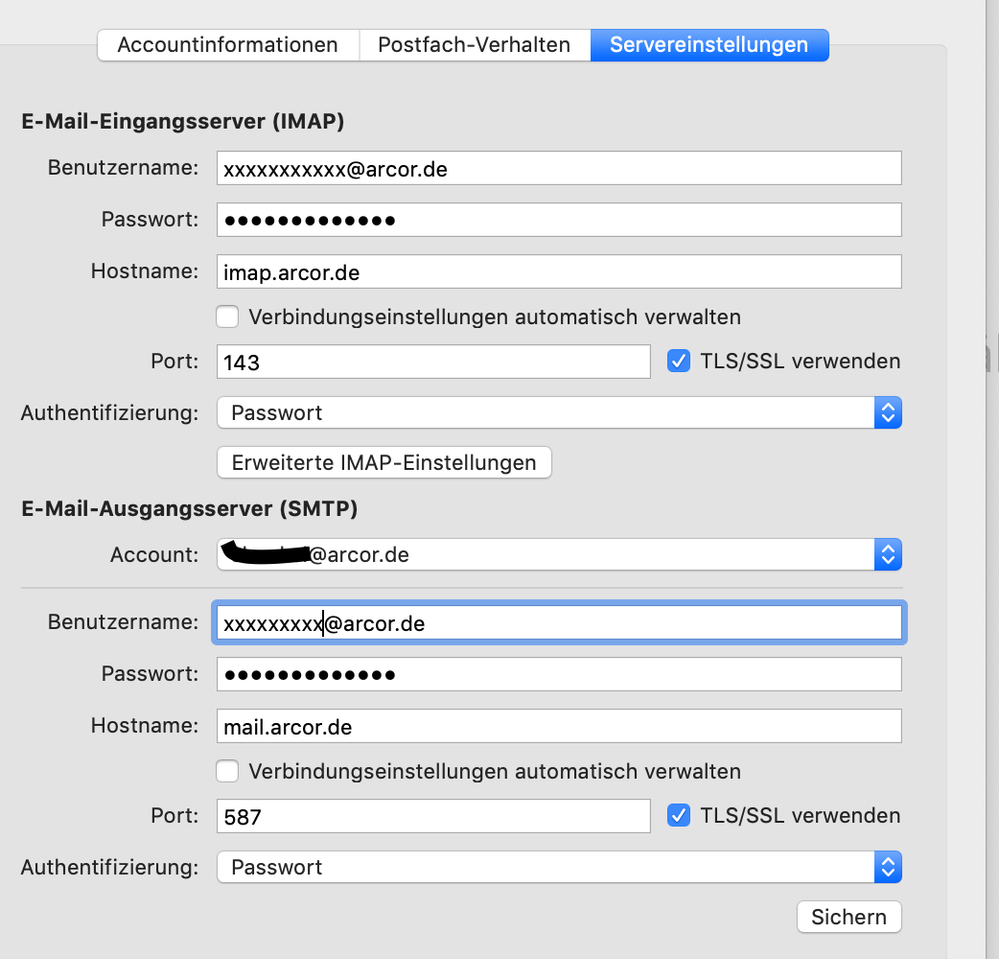Select the imap.arcor.de Hostname field
Viewport: 999px width, 959px height.
[x=558, y=271]
